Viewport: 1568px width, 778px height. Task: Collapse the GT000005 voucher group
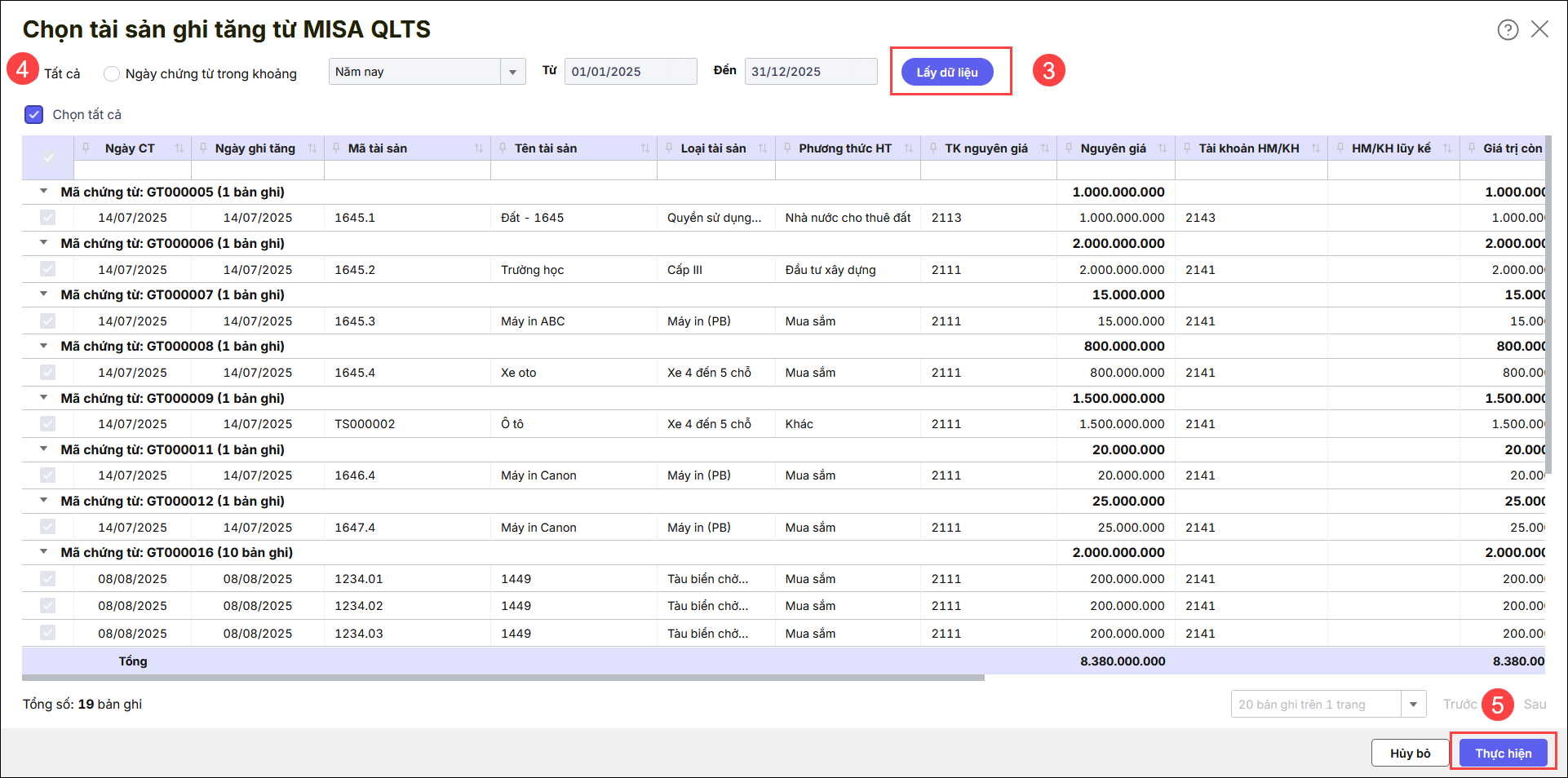(44, 192)
